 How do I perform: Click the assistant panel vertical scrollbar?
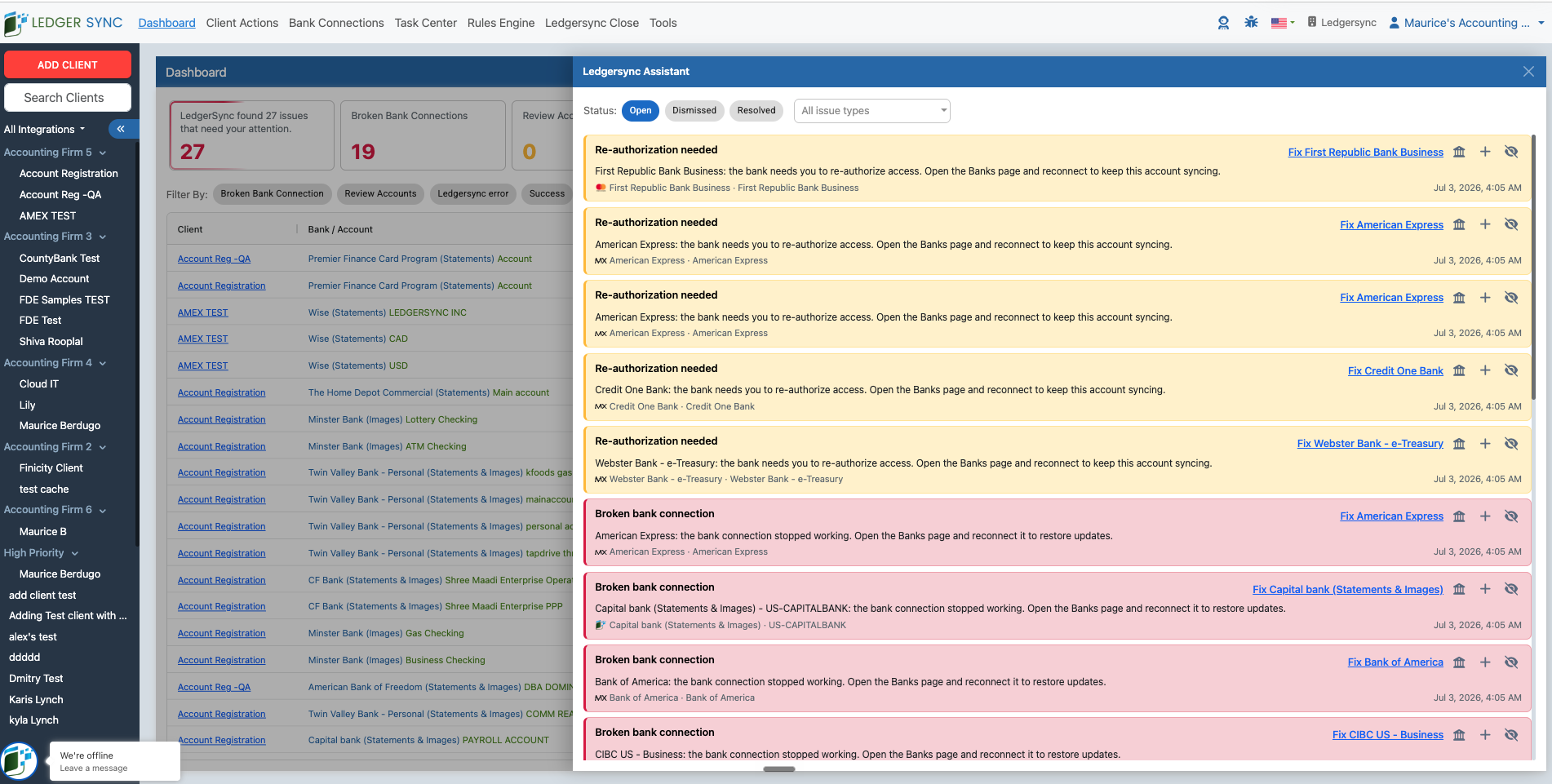1533,267
